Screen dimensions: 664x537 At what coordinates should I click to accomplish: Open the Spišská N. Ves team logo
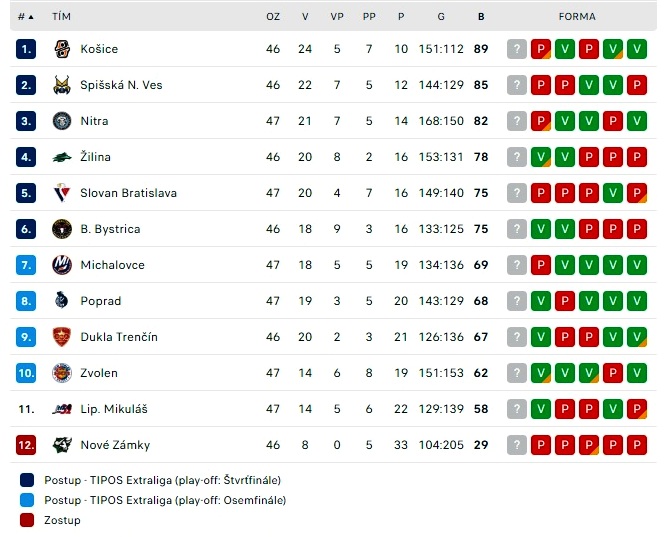tap(62, 85)
